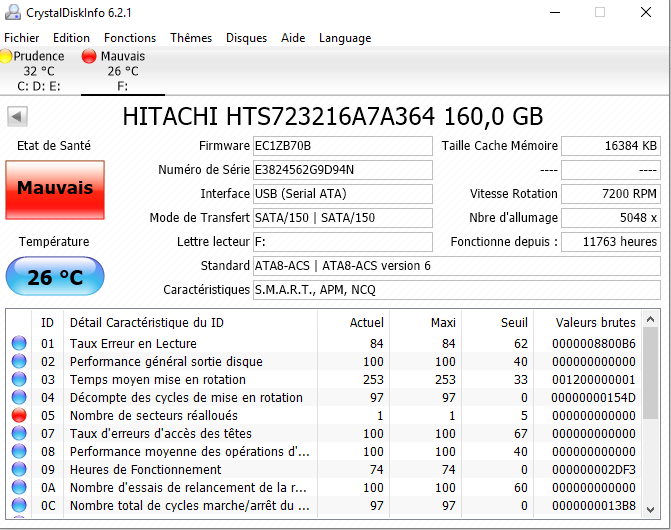The width and height of the screenshot is (671, 530).
Task: Click the rotation speed field 7200 RPM
Action: pyautogui.click(x=611, y=194)
